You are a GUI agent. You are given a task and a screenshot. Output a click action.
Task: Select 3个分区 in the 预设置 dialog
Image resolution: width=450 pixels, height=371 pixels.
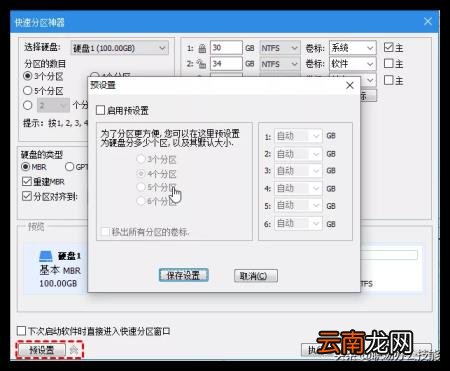(x=141, y=159)
